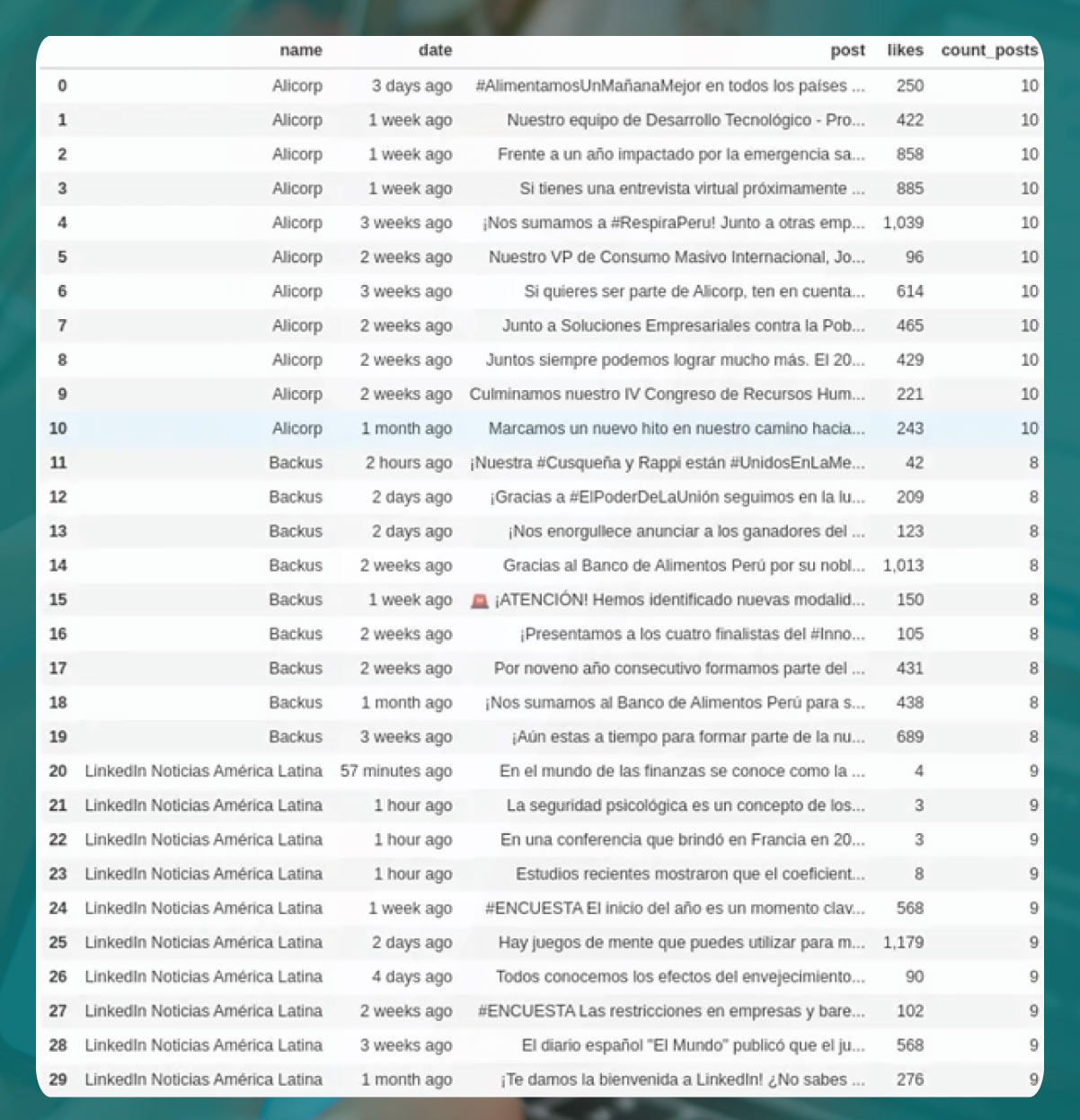Click the name 'Alicorp' in row 4
The height and width of the screenshot is (1120, 1080).
pyautogui.click(x=297, y=222)
